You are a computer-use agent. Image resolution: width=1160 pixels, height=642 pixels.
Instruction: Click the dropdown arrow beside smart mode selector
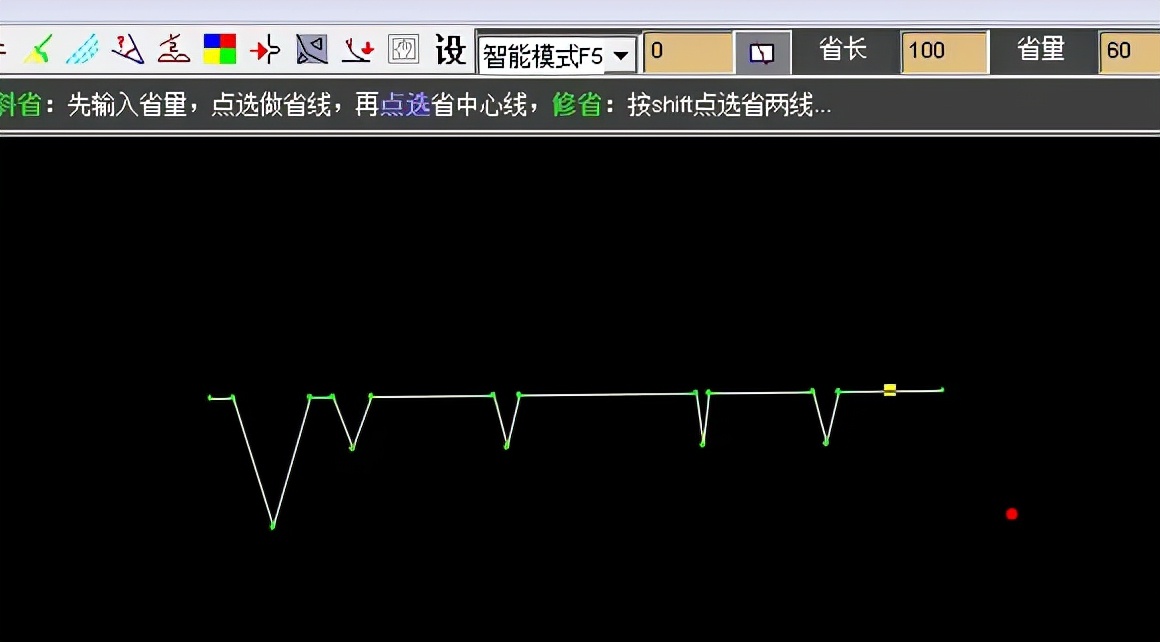(620, 54)
